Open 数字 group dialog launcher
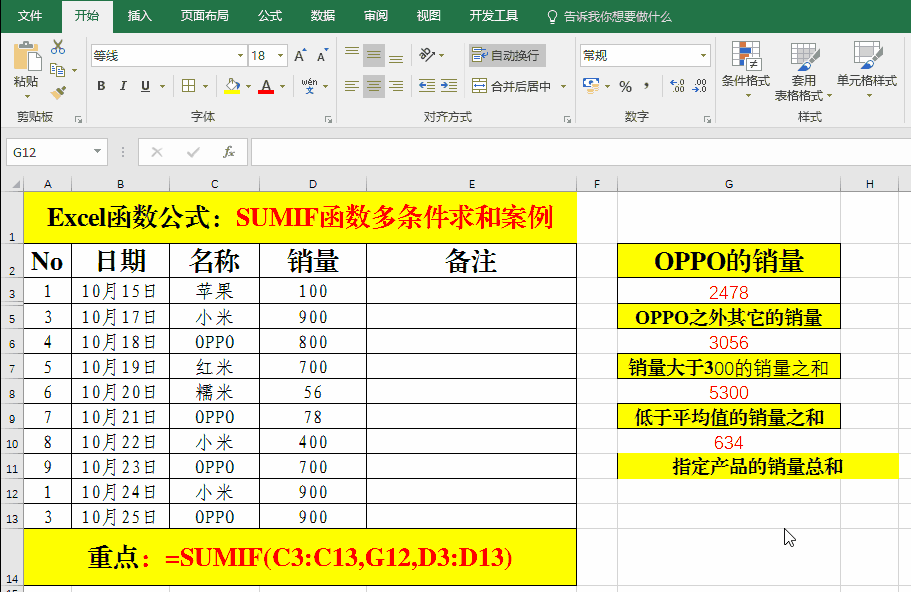 coord(707,119)
